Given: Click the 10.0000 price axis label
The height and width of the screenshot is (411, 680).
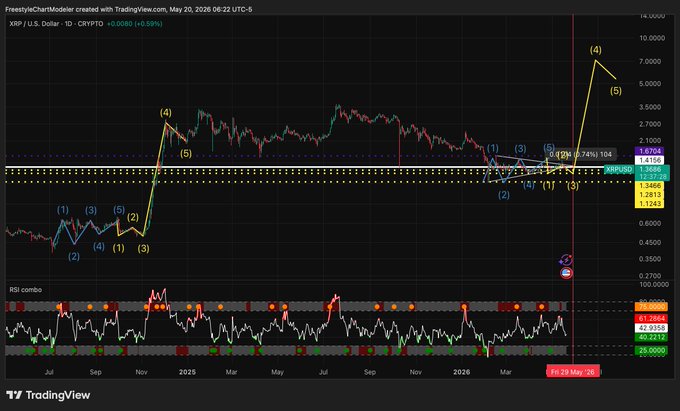Looking at the screenshot, I should (x=652, y=38).
